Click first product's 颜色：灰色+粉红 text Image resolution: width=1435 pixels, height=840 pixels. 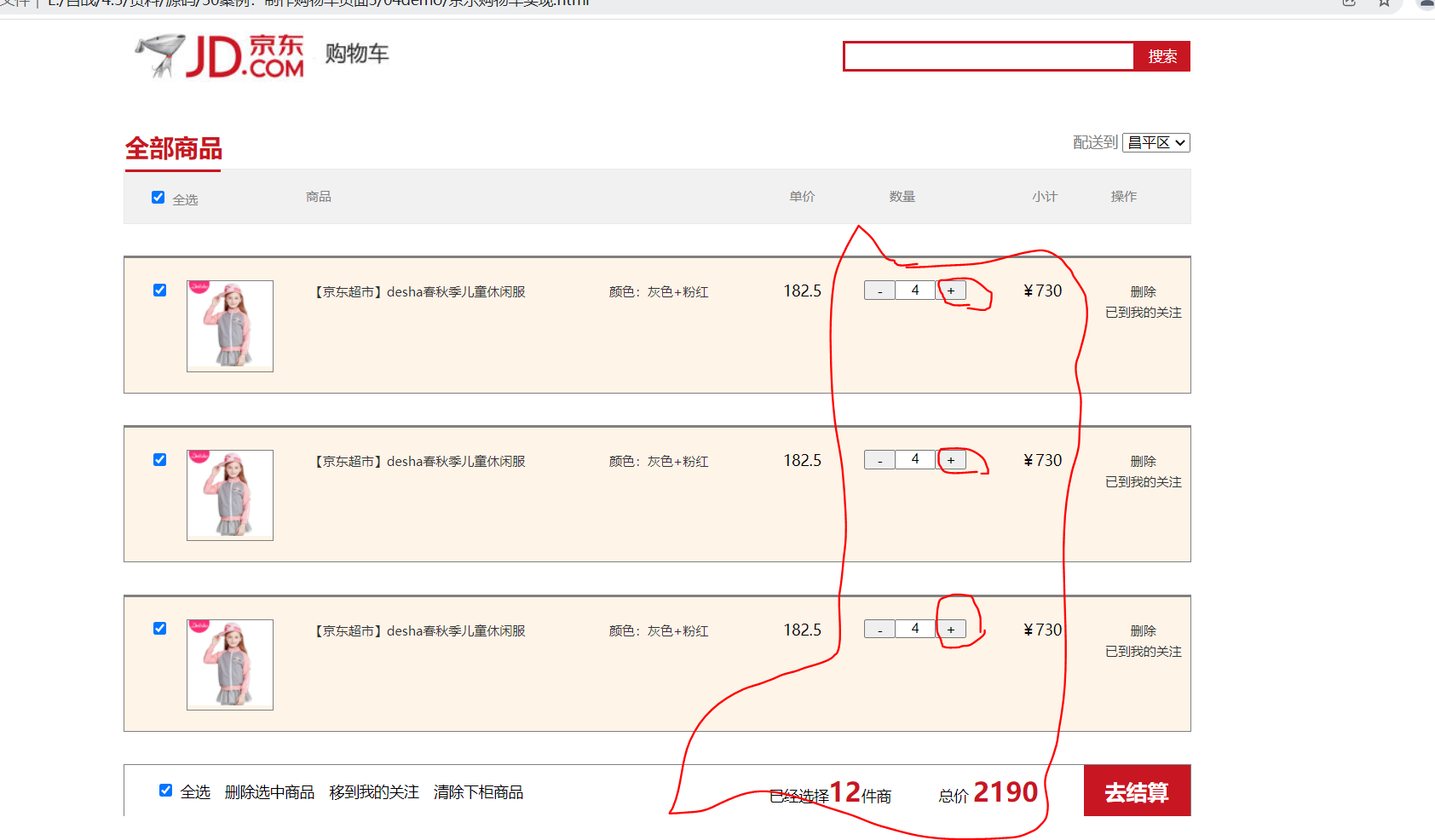click(659, 292)
